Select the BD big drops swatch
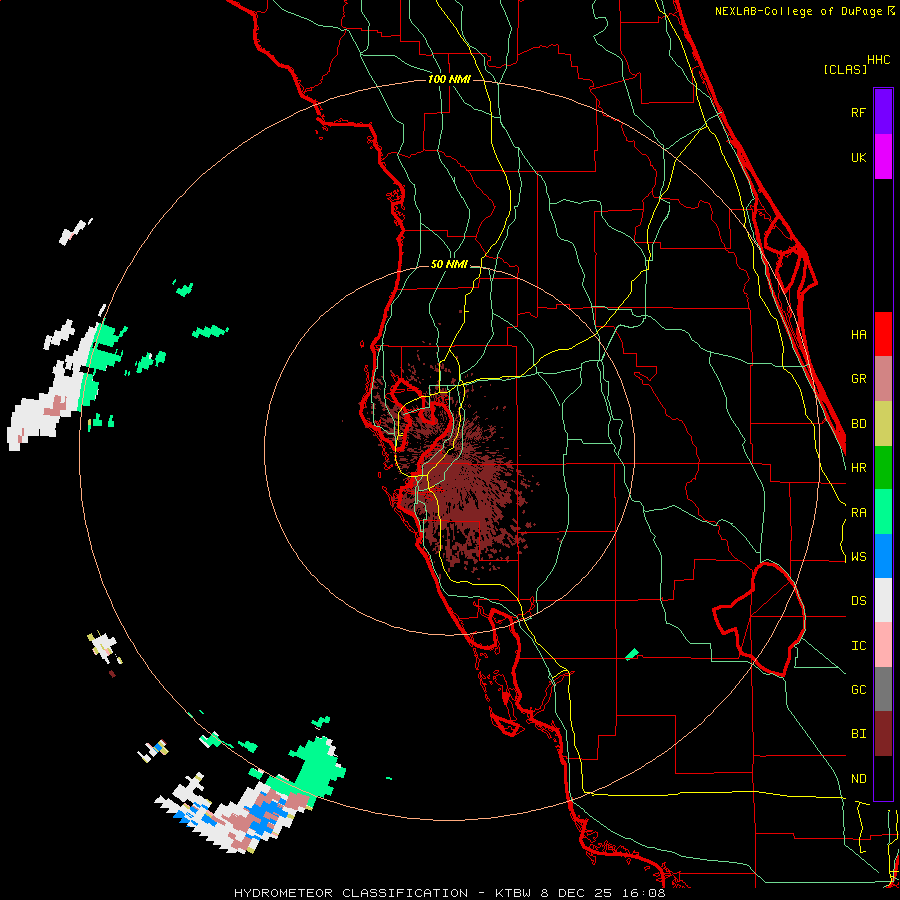The height and width of the screenshot is (900, 900). pyautogui.click(x=883, y=424)
